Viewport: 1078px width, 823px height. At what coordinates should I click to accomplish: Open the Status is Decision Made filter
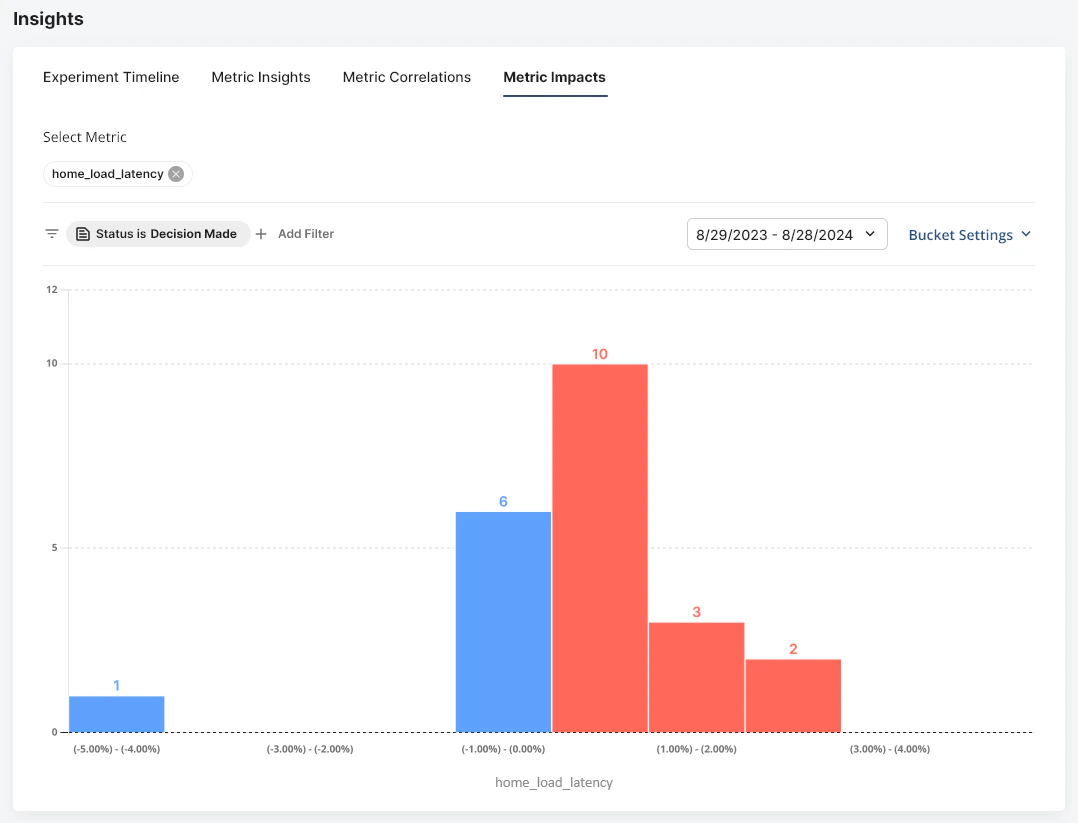click(158, 234)
